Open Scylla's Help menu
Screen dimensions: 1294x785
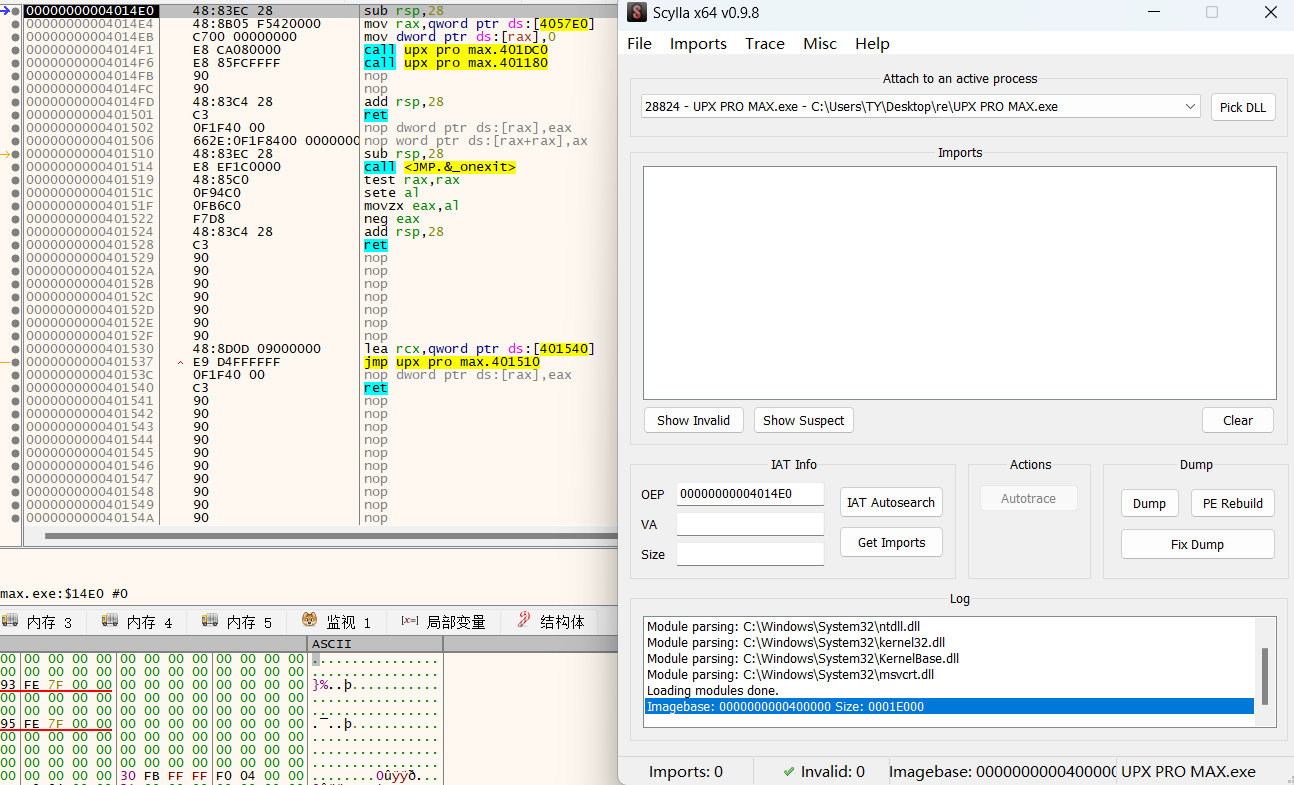[872, 44]
